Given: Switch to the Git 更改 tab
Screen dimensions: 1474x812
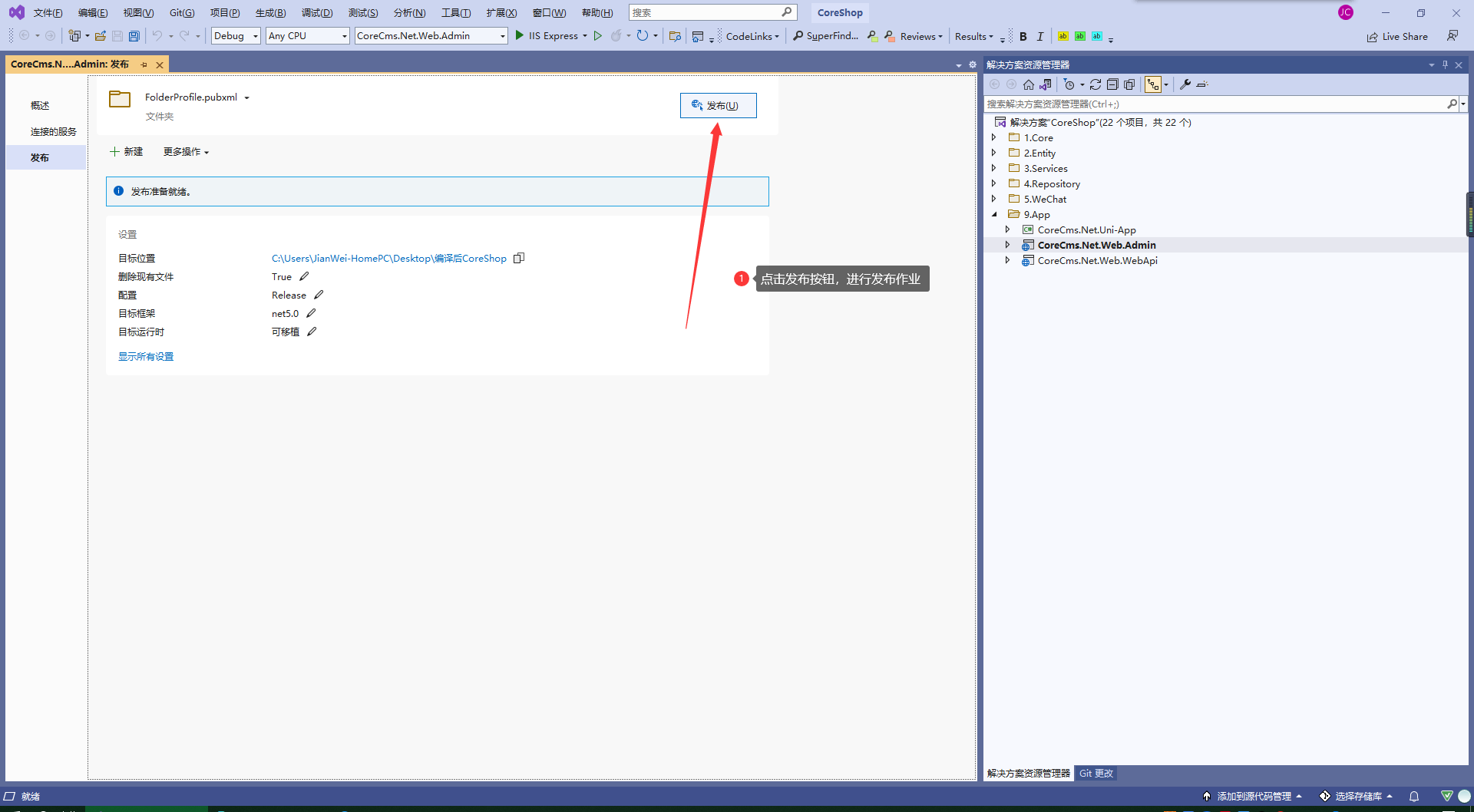Looking at the screenshot, I should (1096, 773).
